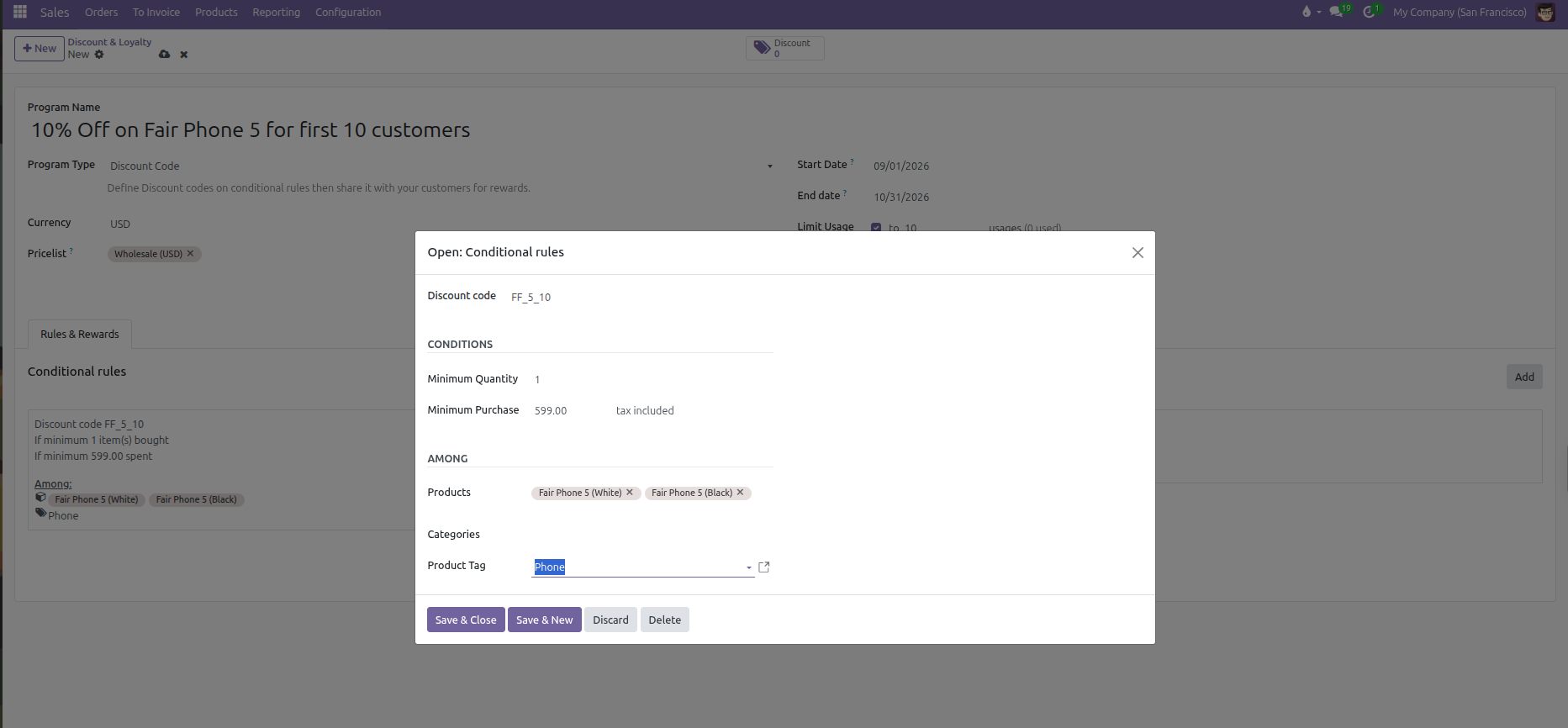The width and height of the screenshot is (1568, 728).
Task: Click the Save & New button
Action: [x=545, y=620]
